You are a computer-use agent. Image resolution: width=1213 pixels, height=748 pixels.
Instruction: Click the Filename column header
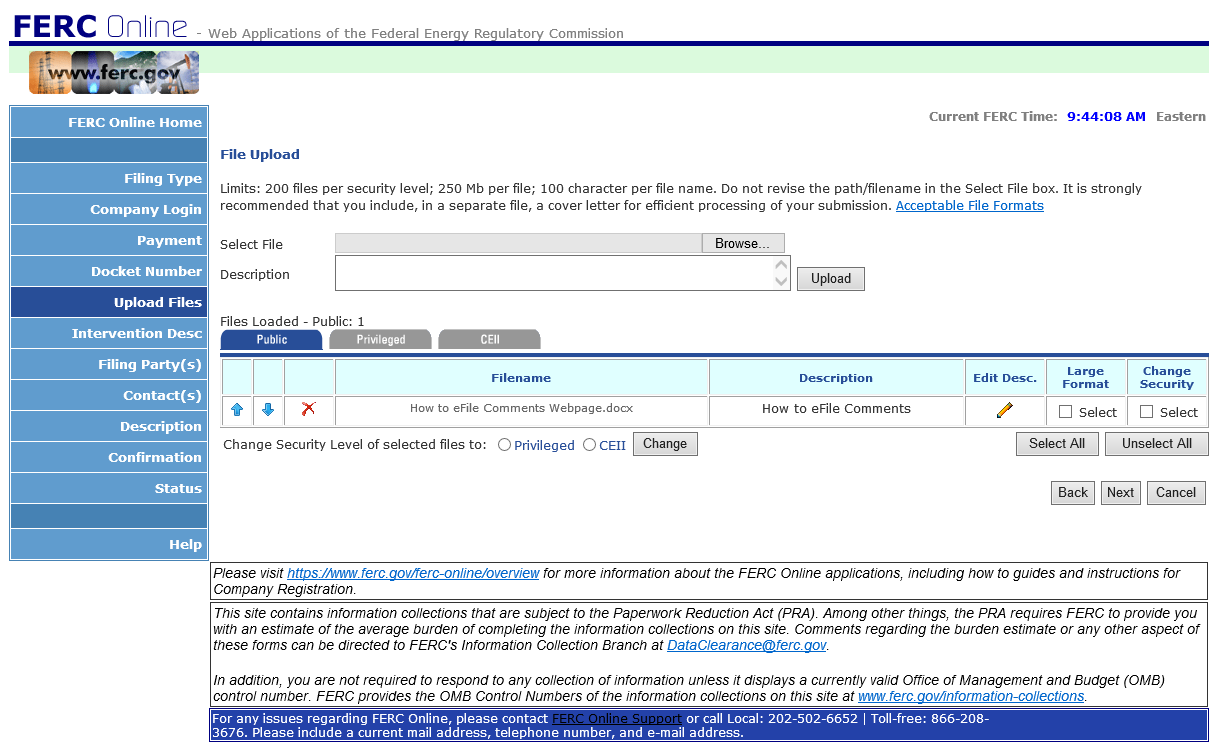[521, 378]
